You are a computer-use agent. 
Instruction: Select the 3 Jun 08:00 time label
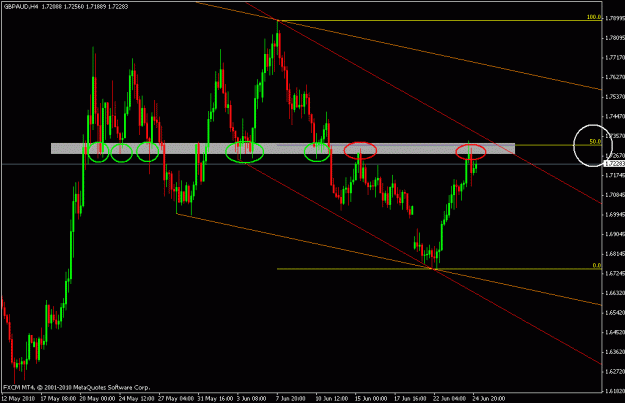point(252,398)
